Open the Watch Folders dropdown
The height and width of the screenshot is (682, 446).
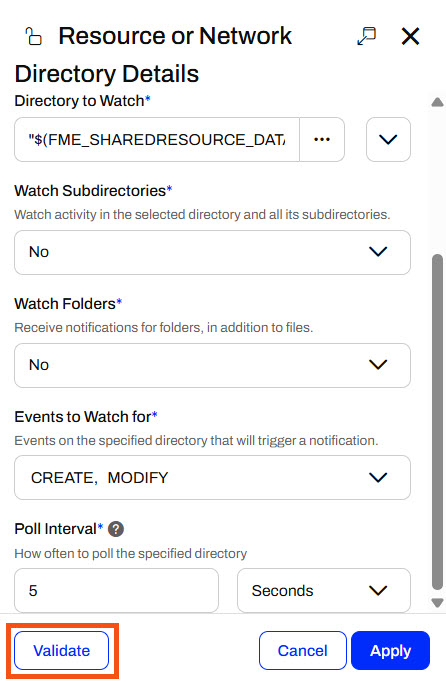pyautogui.click(x=212, y=365)
